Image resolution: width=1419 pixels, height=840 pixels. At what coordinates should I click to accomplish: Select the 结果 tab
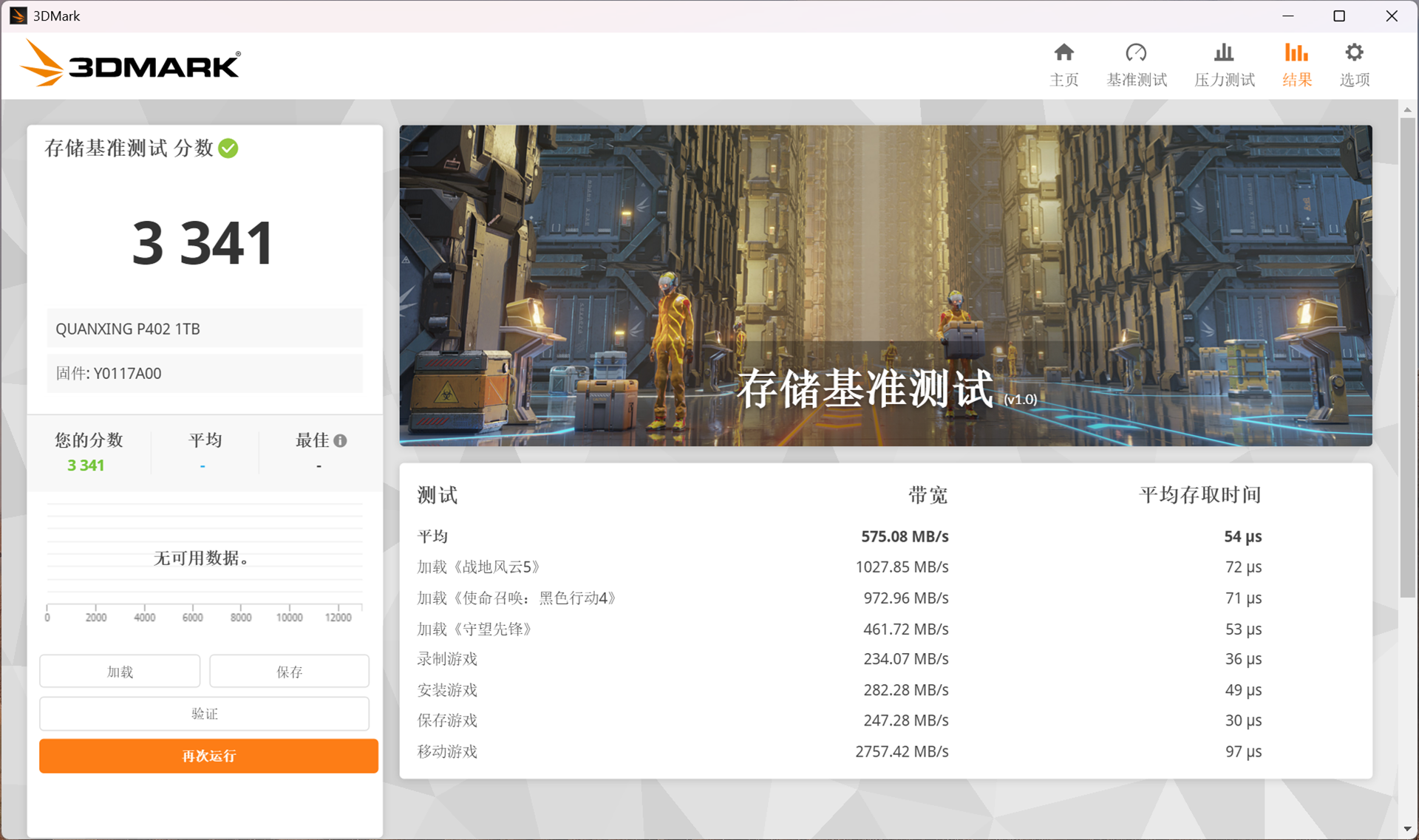pyautogui.click(x=1296, y=65)
